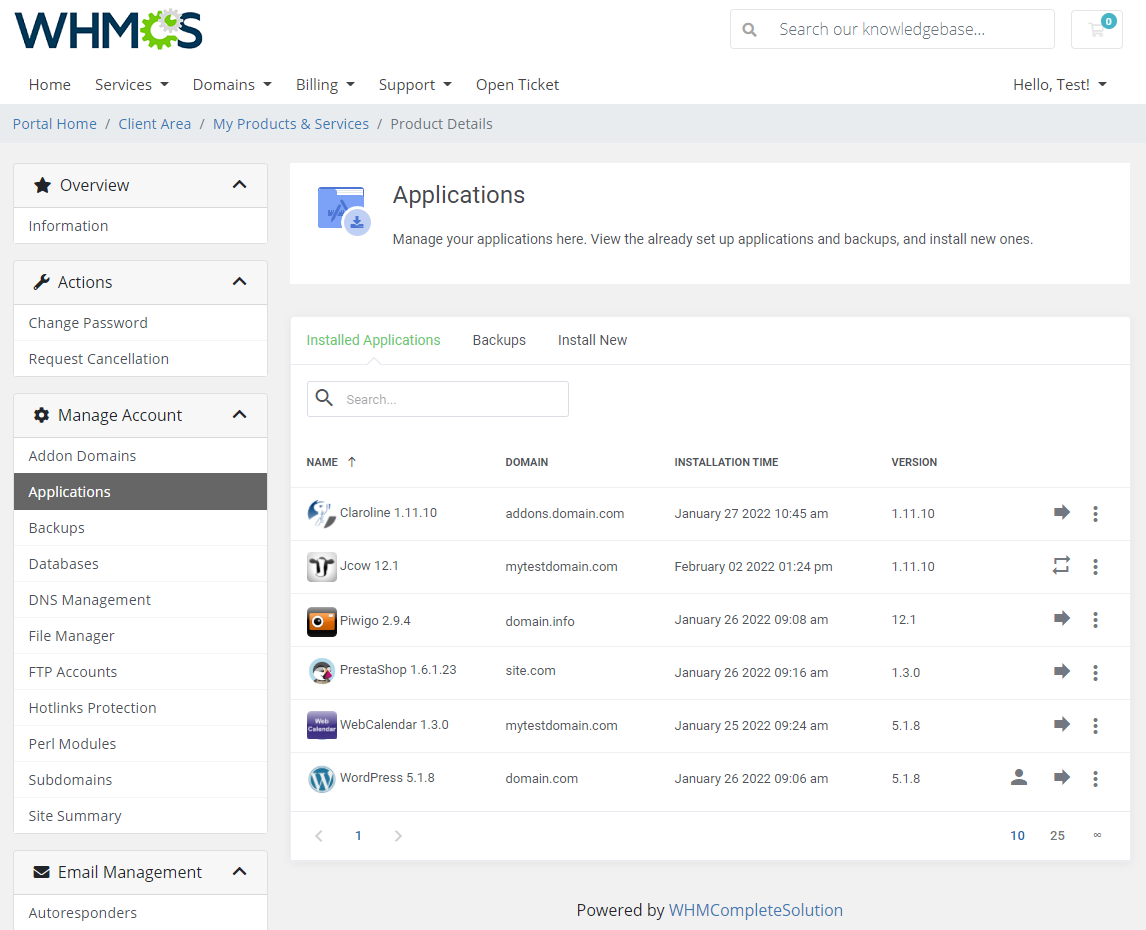This screenshot has width=1146, height=930.
Task: Open Addon Domains in the sidebar
Action: tap(140, 455)
